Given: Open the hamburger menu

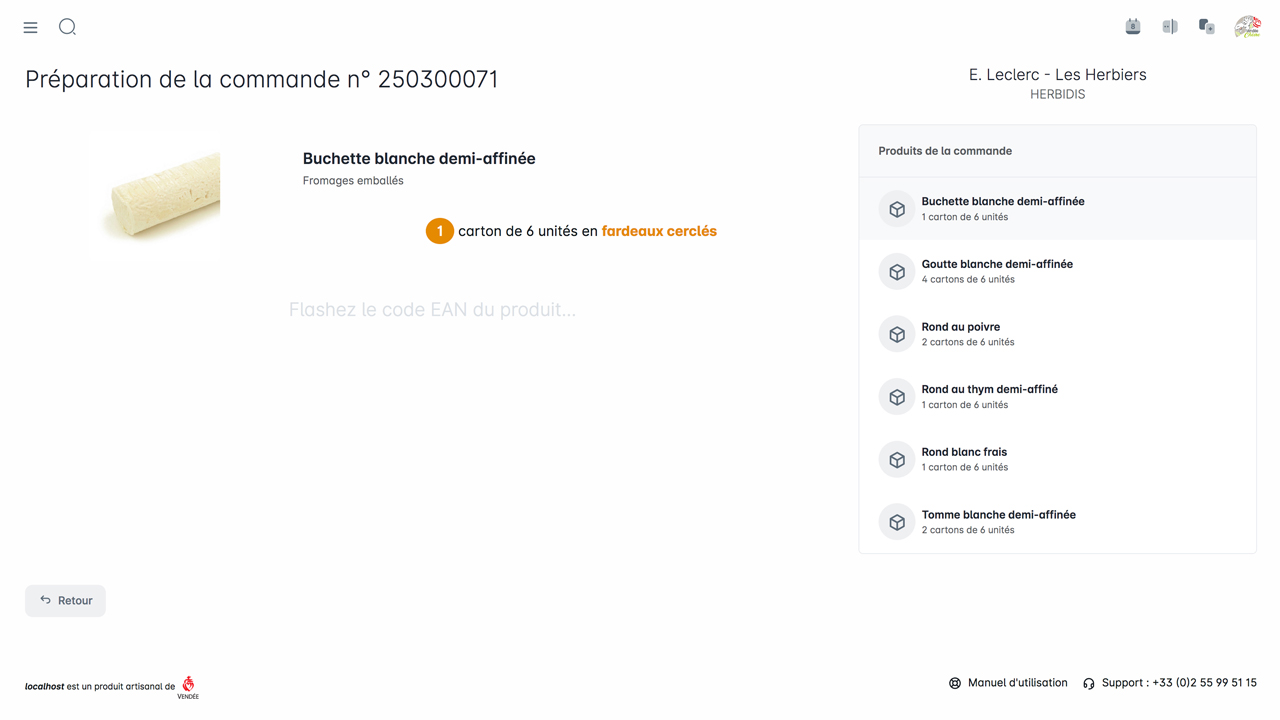Looking at the screenshot, I should (30, 28).
